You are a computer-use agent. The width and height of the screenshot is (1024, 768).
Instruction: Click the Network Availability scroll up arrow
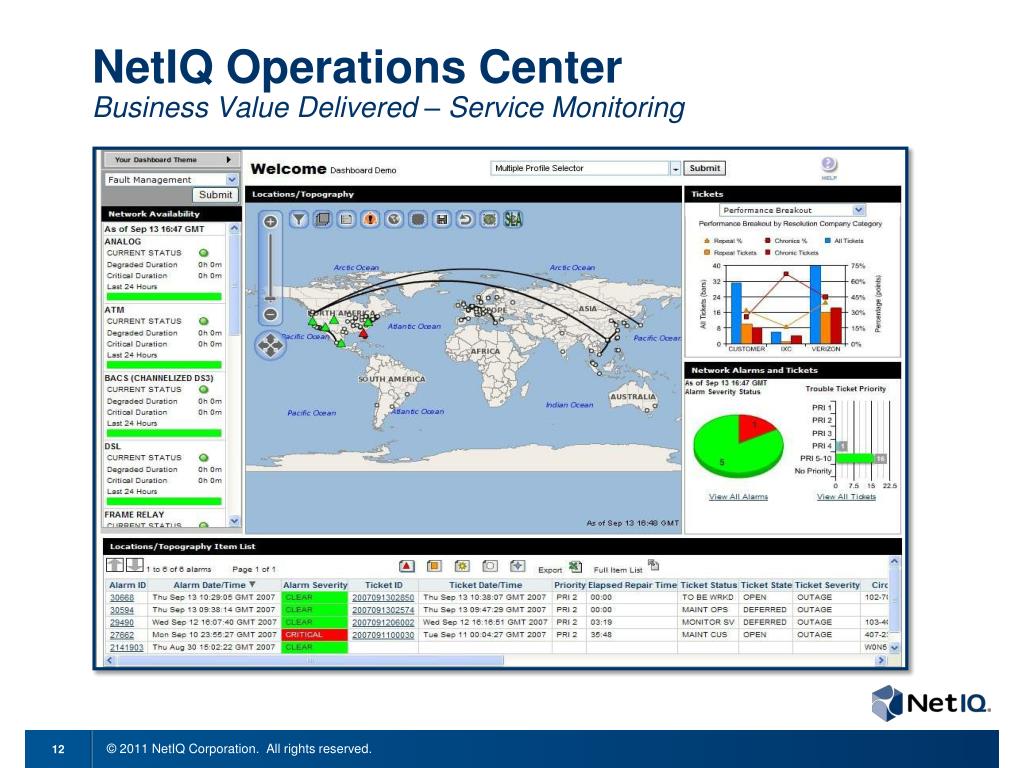[x=234, y=229]
